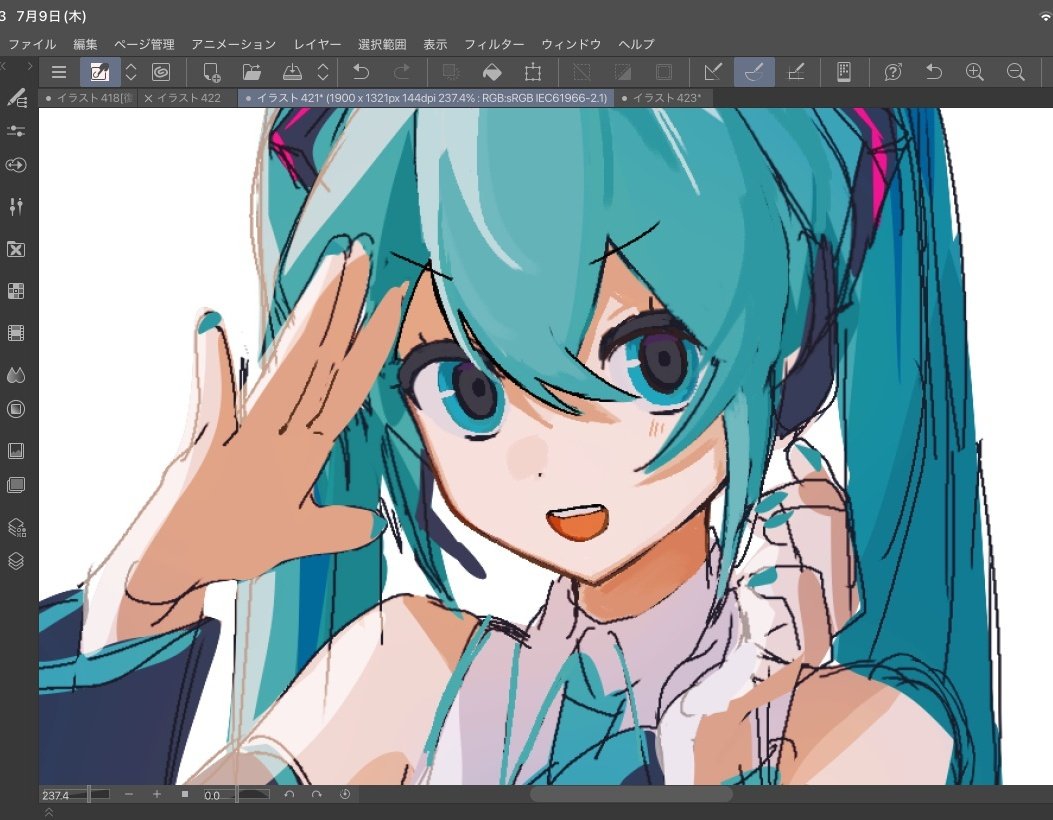Expand the stepper arrows beside Clip Studio icon
The image size is (1053, 820).
pos(131,72)
